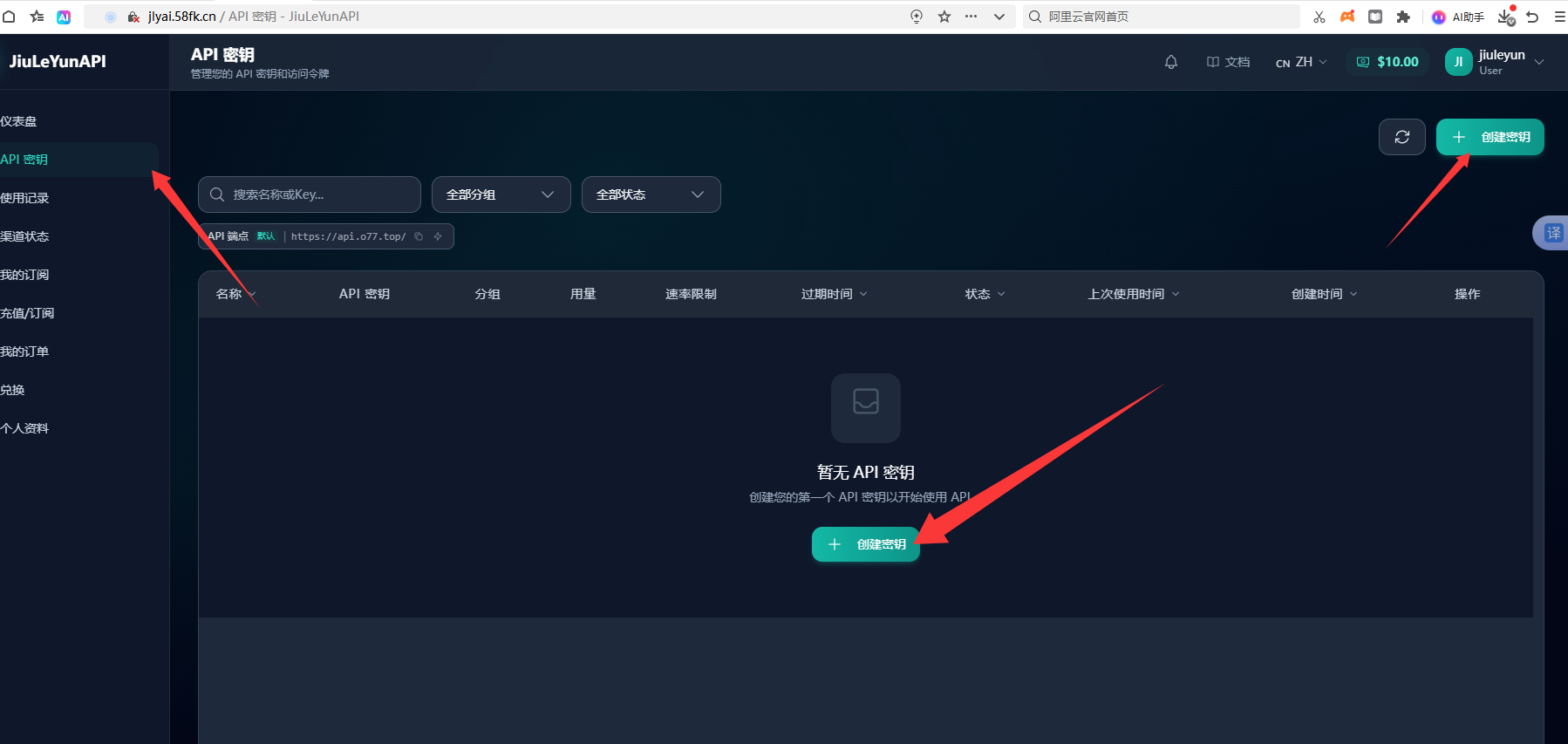1568x744 pixels.
Task: Click the 默认 tag on API endpoint
Action: tap(265, 236)
